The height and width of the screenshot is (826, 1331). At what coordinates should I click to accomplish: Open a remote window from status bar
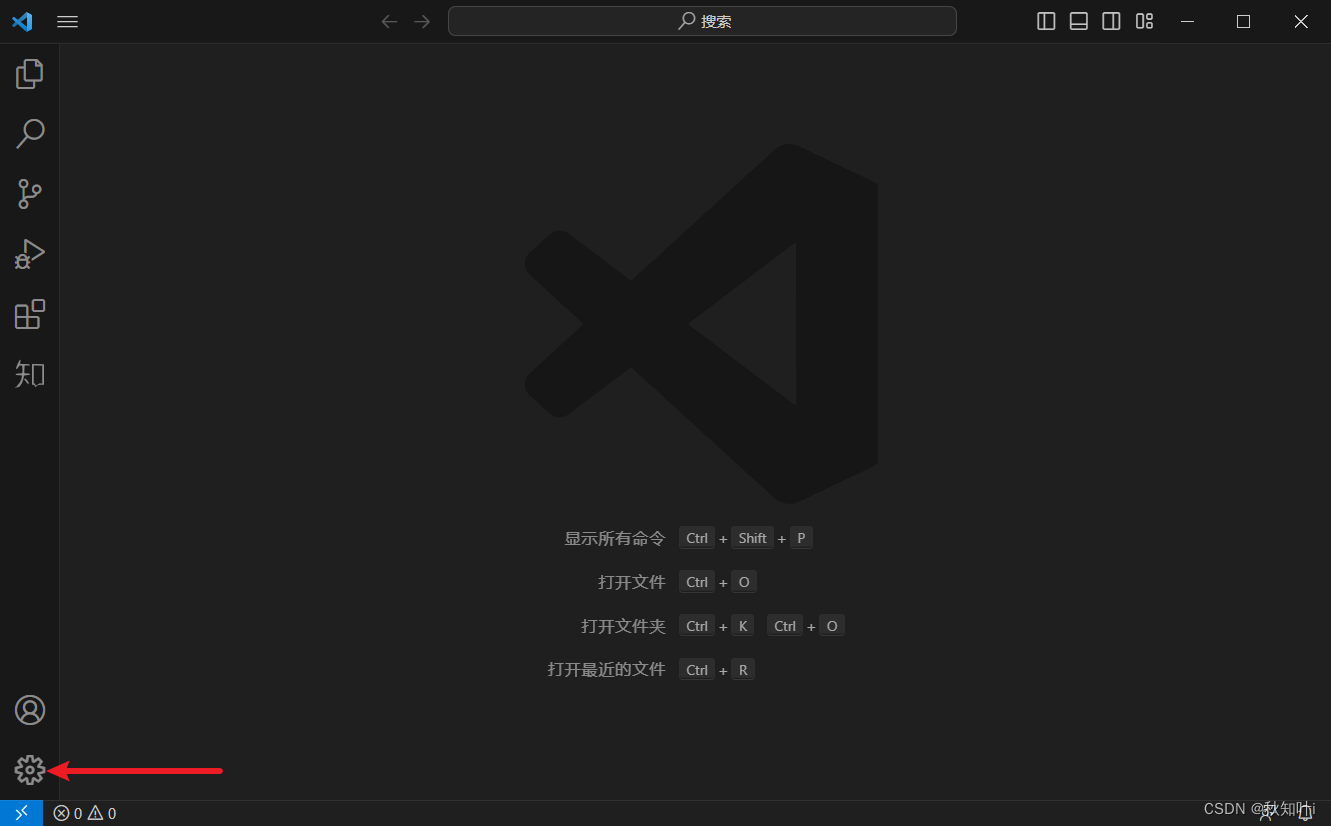[21, 813]
